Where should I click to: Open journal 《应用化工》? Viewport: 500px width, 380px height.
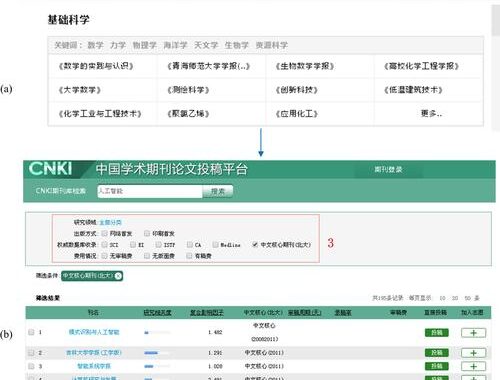click(297, 114)
